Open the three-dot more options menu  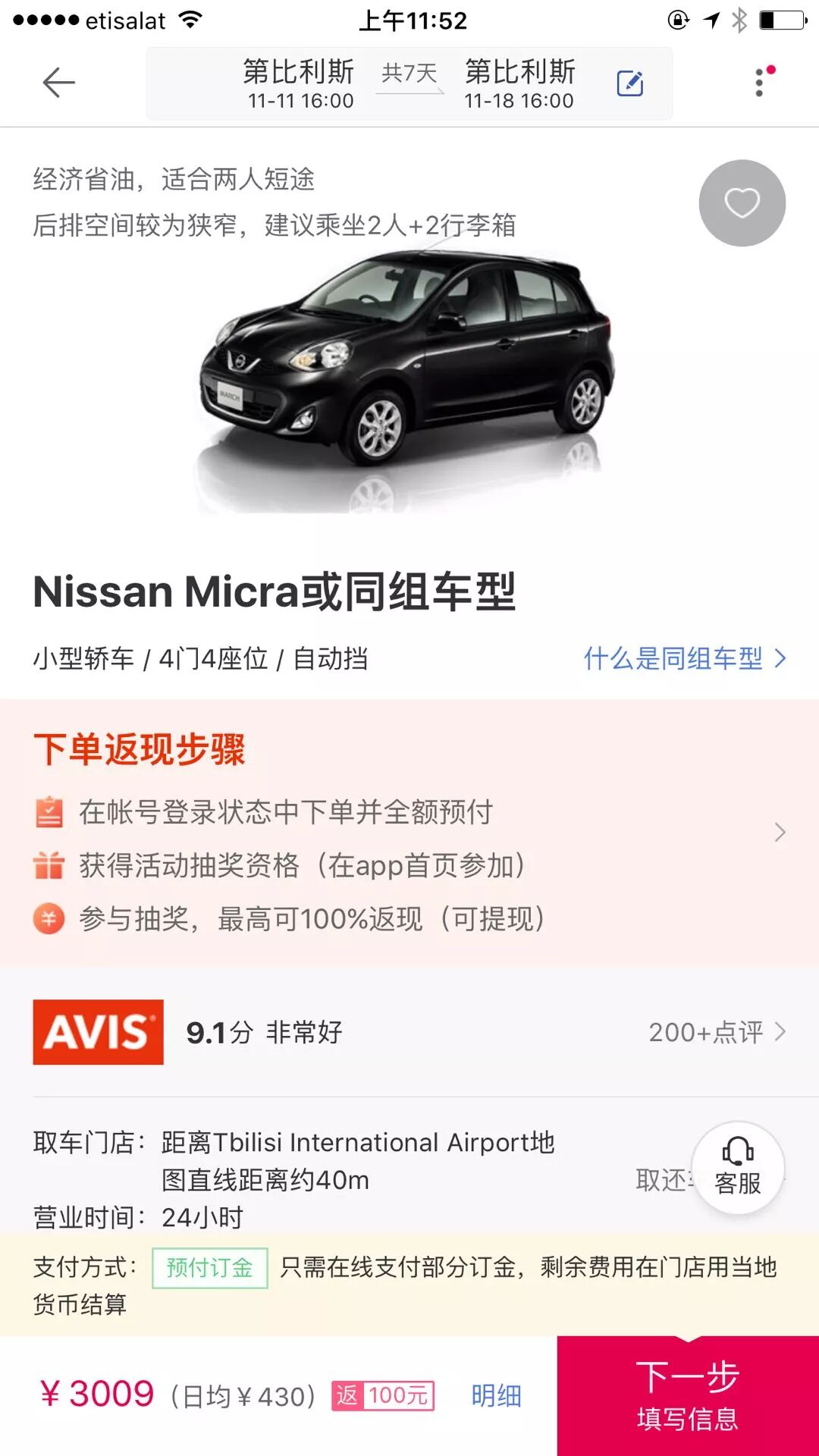[x=761, y=82]
